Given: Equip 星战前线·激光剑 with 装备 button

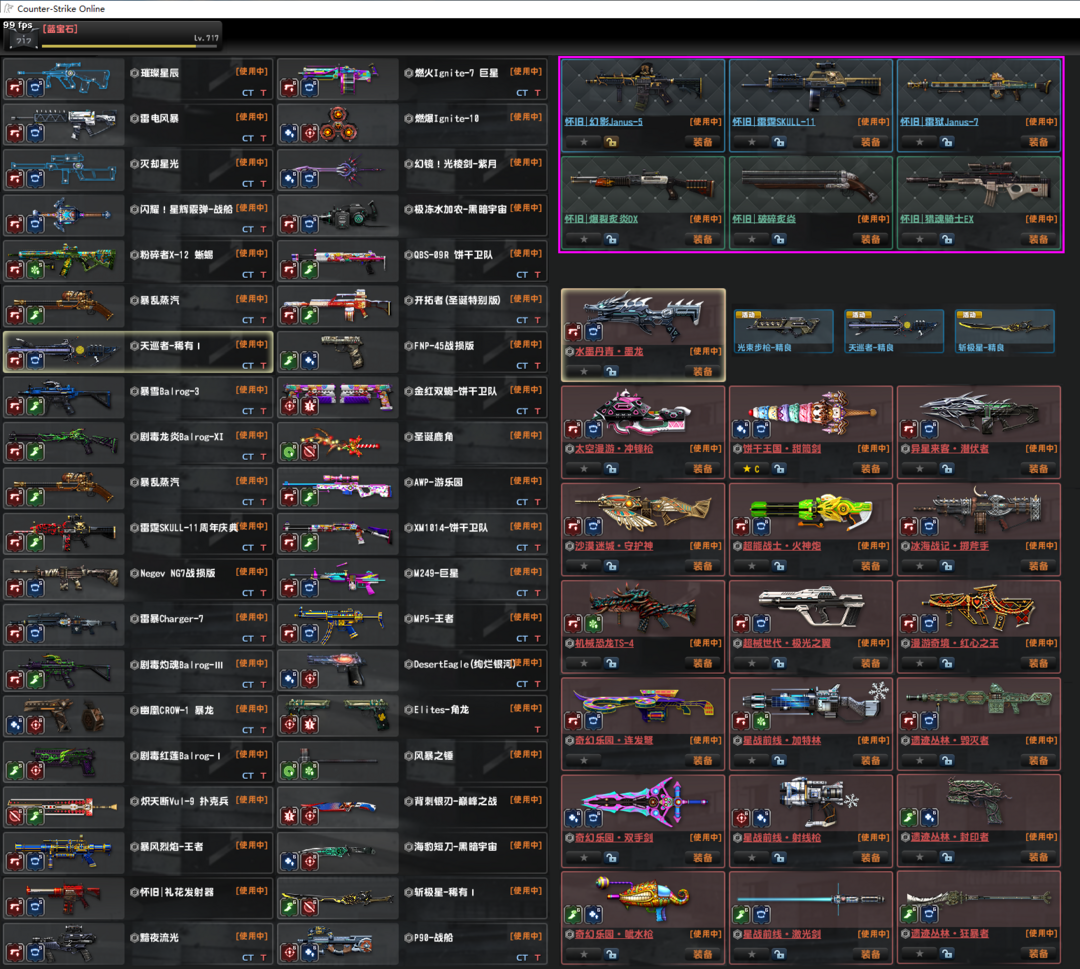Looking at the screenshot, I should 871,954.
